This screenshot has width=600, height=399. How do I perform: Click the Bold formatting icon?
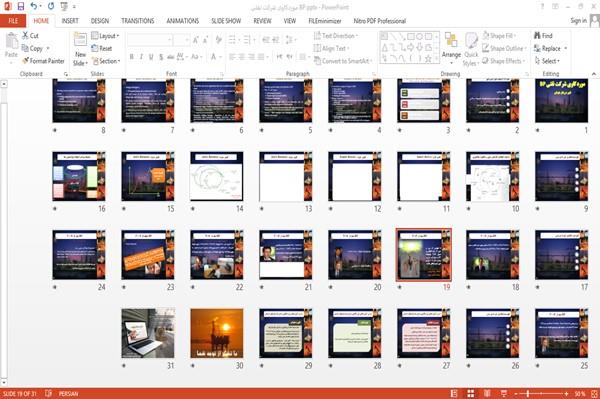tap(132, 57)
